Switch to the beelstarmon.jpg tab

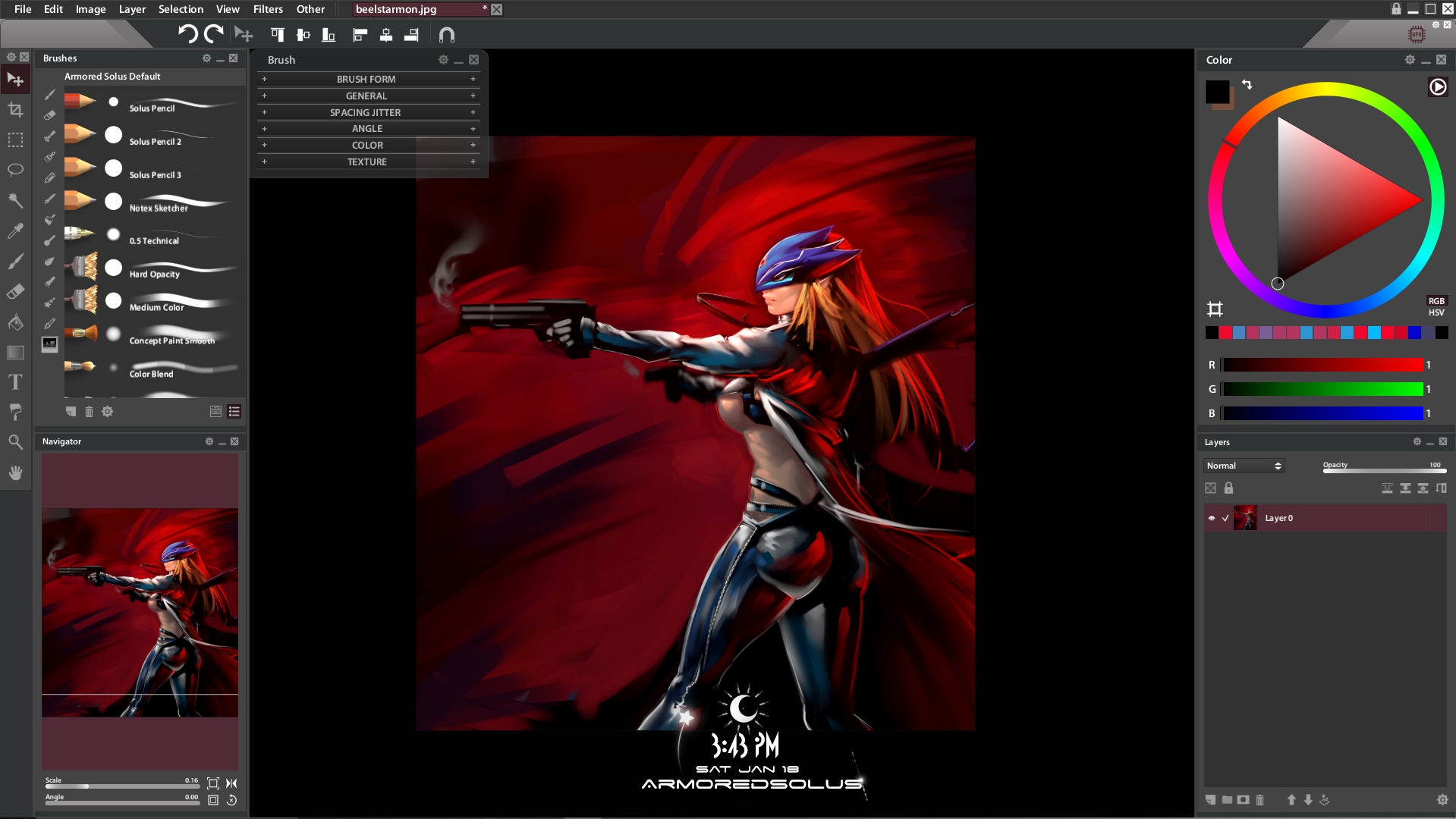click(x=396, y=9)
